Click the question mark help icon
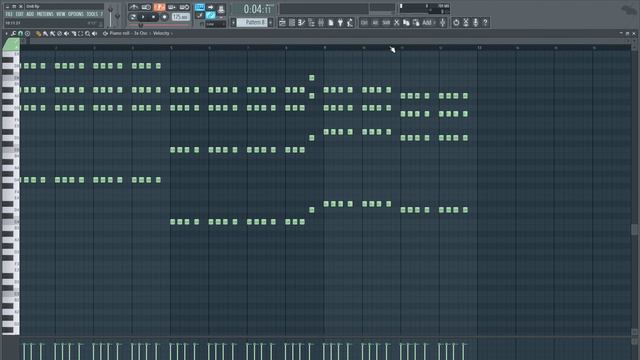 485,22
